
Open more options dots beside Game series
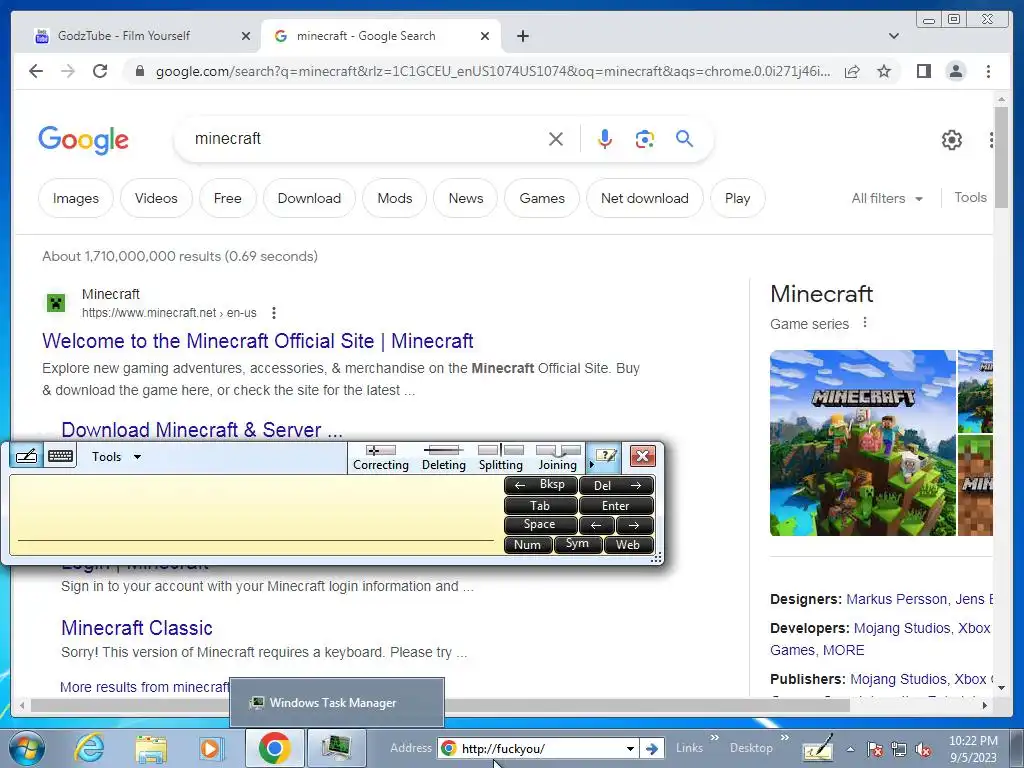pyautogui.click(x=865, y=323)
